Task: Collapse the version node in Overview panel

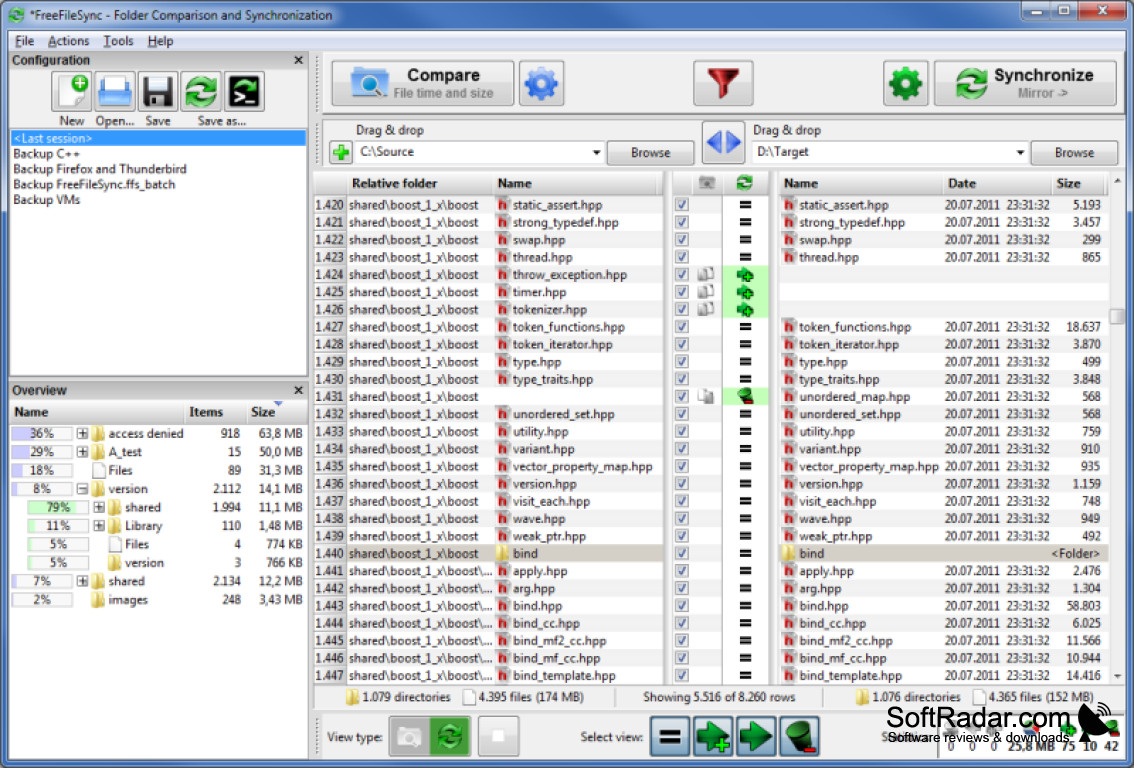Action: click(82, 489)
